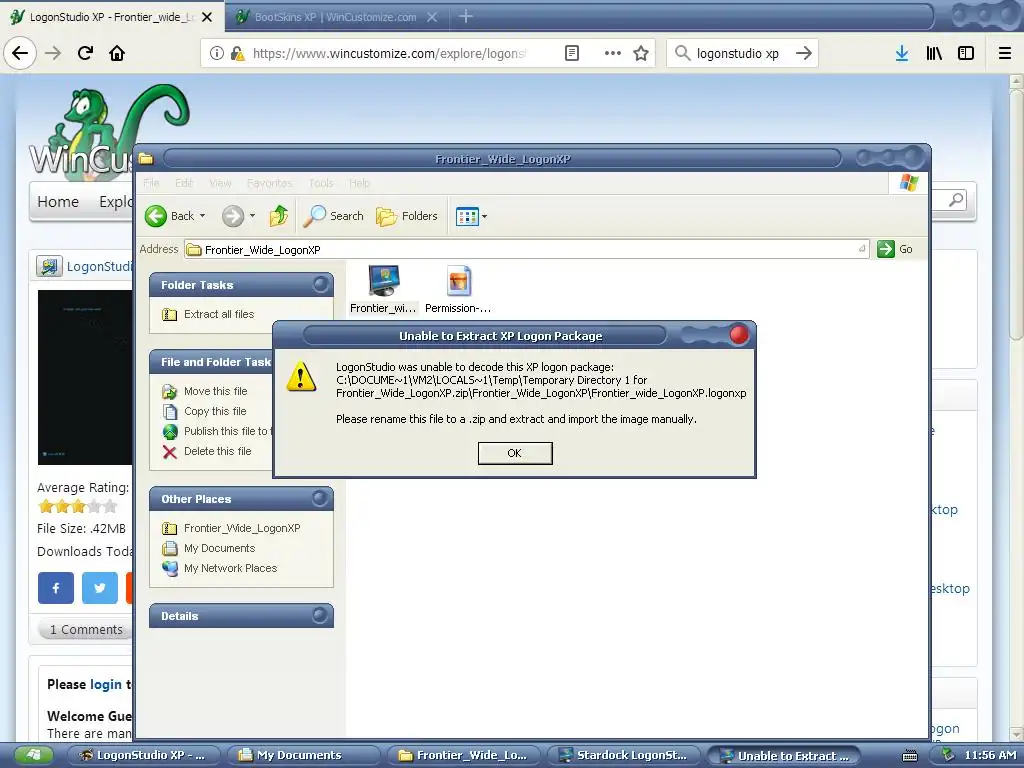Image resolution: width=1024 pixels, height=768 pixels.
Task: Open the Forward history dropdown arrow
Action: pos(252,216)
